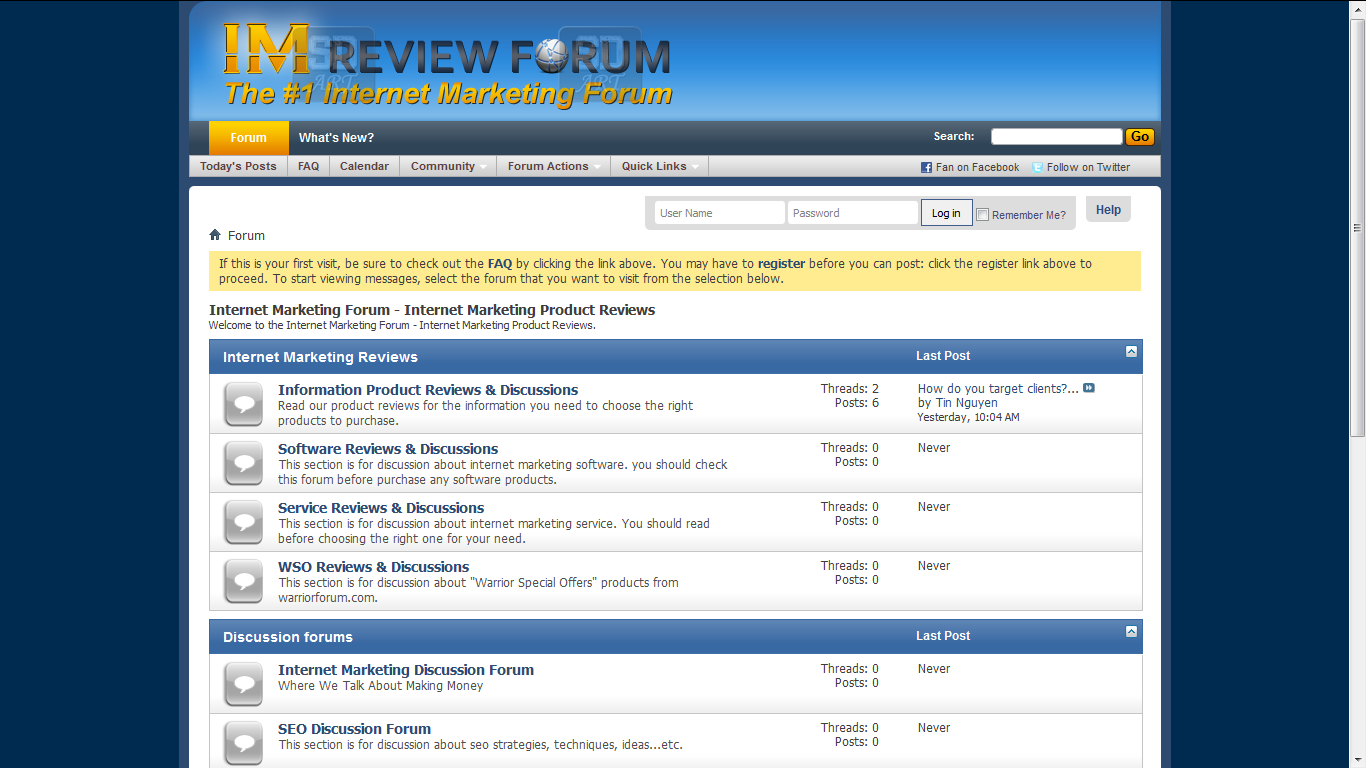The height and width of the screenshot is (768, 1366).
Task: Open the Quick Links dropdown menu
Action: point(659,166)
